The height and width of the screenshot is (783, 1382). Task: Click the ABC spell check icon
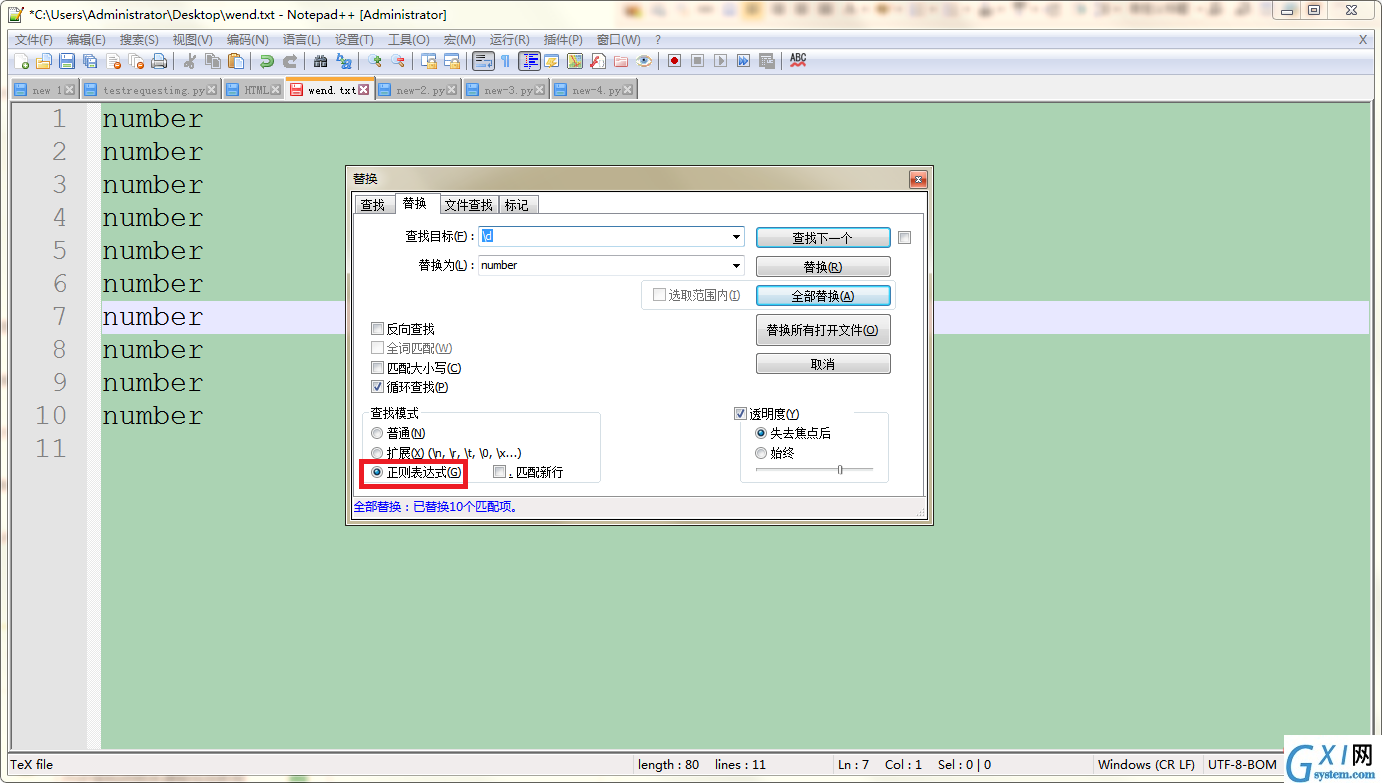pos(798,61)
